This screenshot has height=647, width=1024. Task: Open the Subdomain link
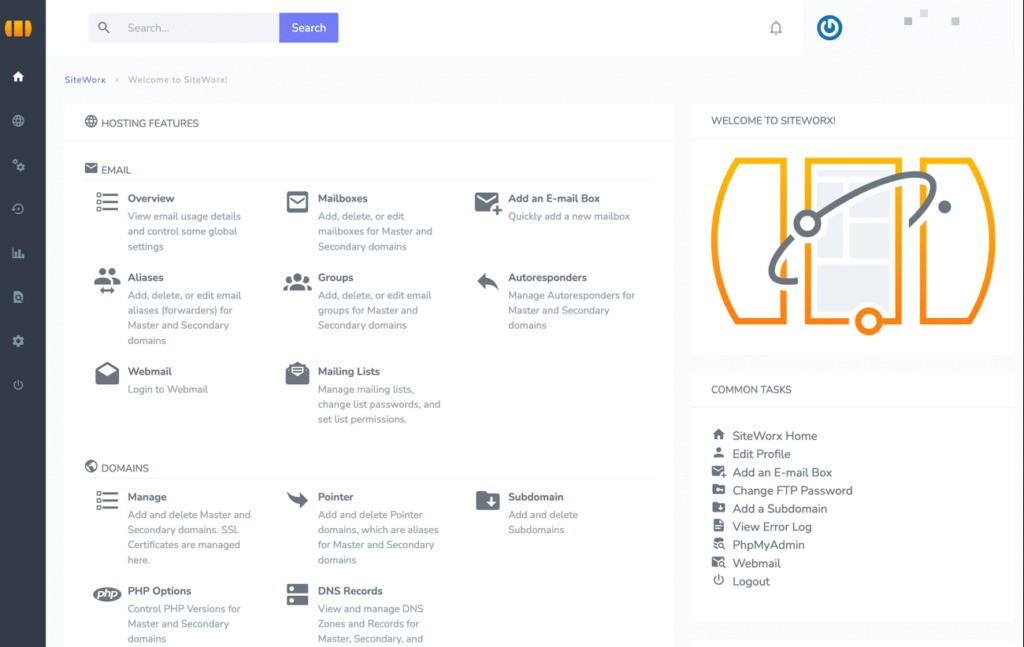click(x=536, y=497)
